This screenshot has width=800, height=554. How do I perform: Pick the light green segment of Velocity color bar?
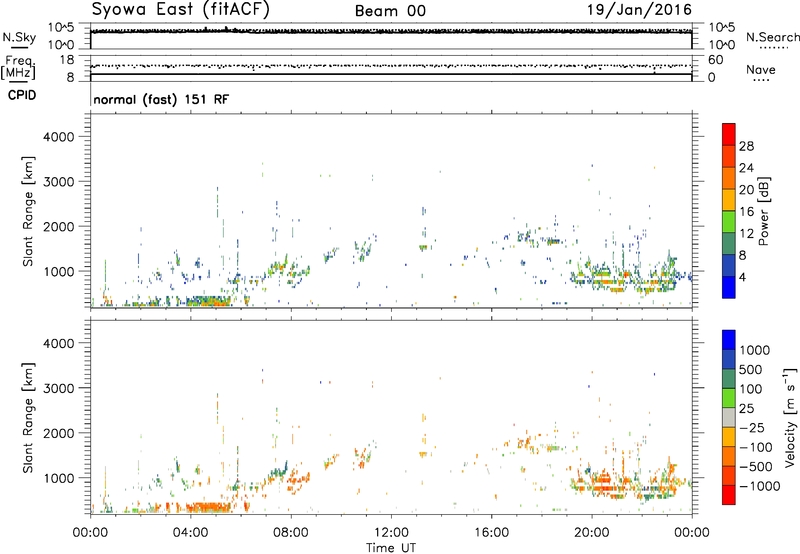[x=729, y=398]
